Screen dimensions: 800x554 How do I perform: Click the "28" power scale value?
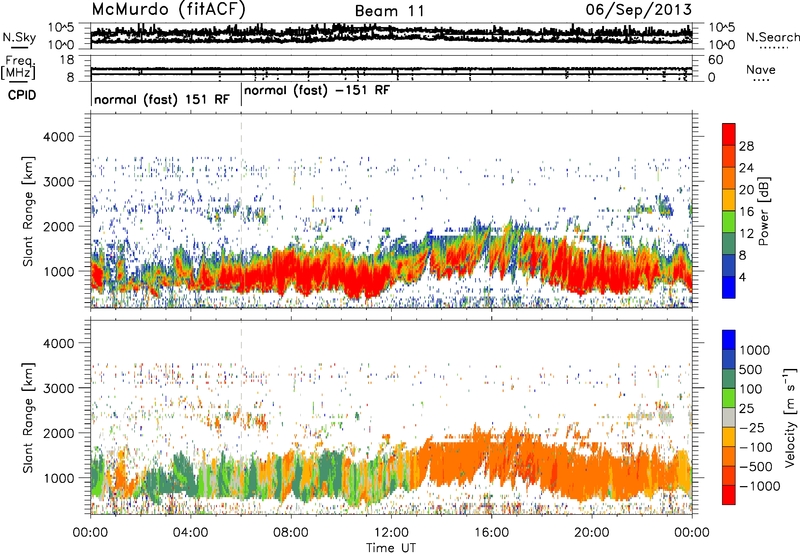746,146
